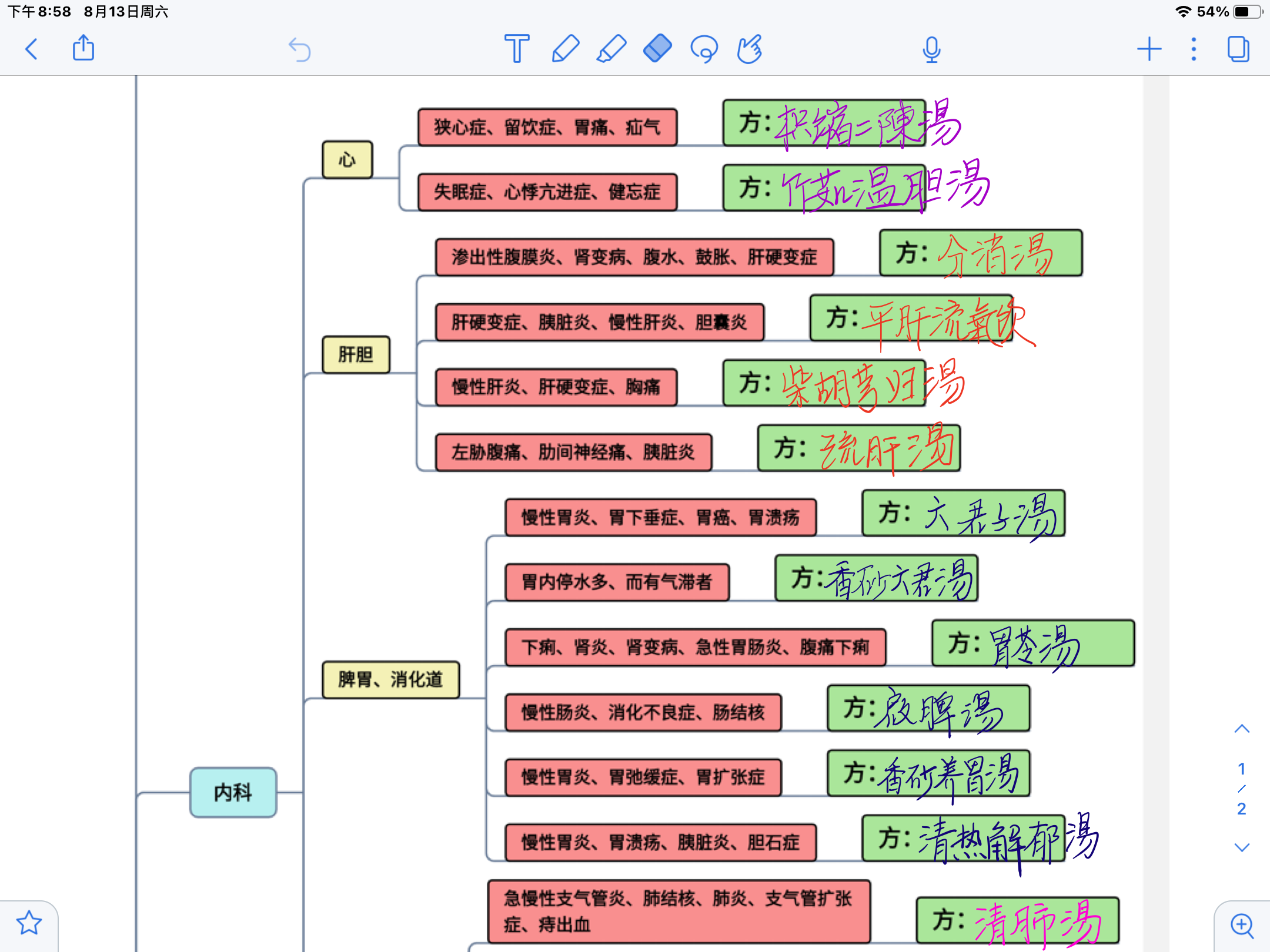Start audio recording with microphone
The height and width of the screenshot is (952, 1270).
(931, 49)
